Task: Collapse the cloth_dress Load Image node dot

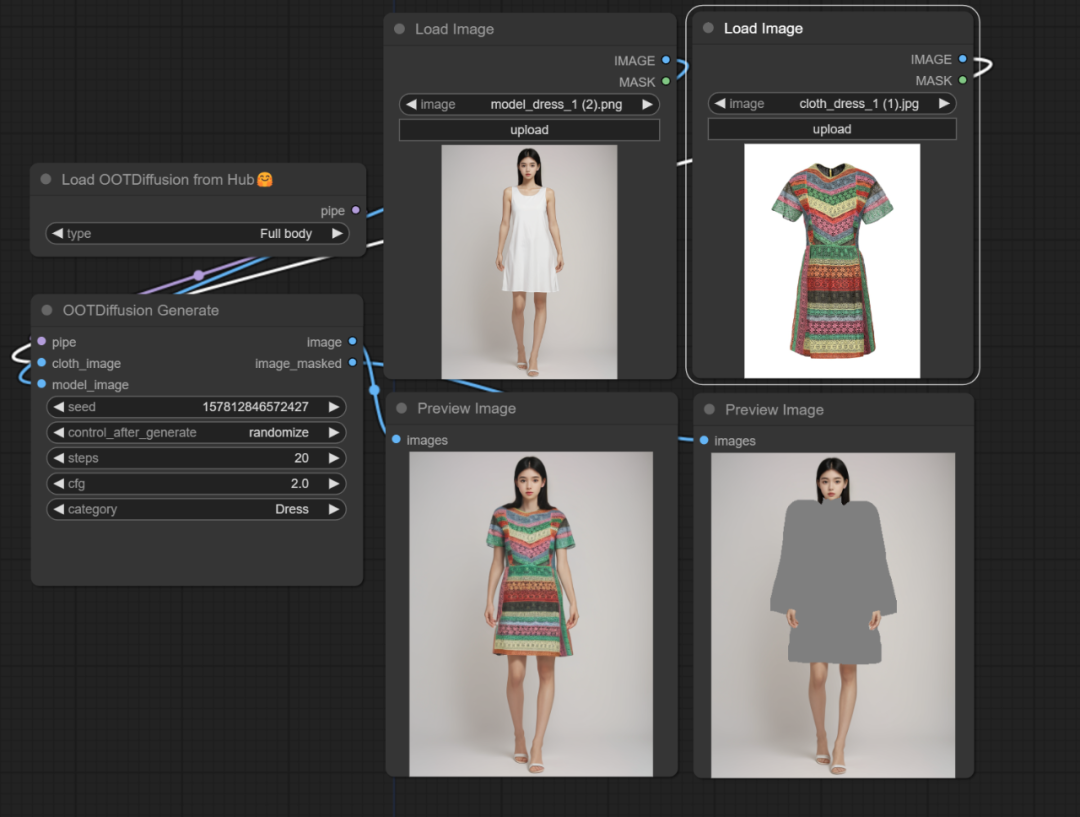Action: (x=708, y=28)
